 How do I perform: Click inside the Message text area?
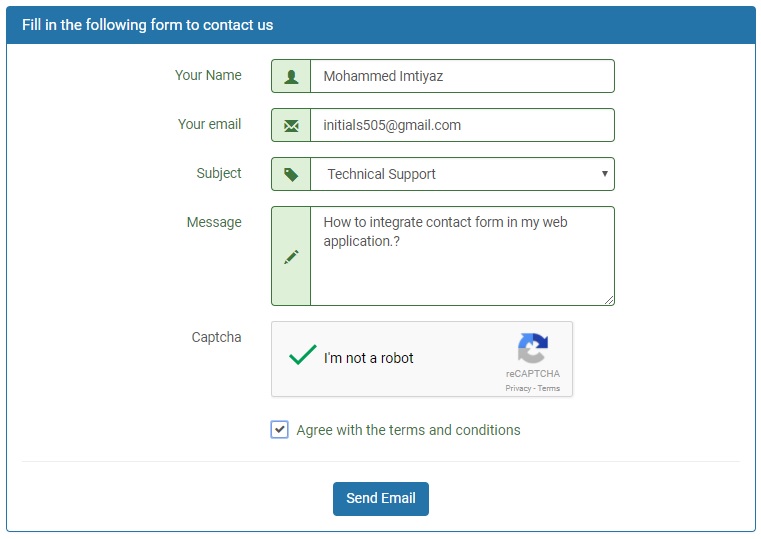coord(462,256)
